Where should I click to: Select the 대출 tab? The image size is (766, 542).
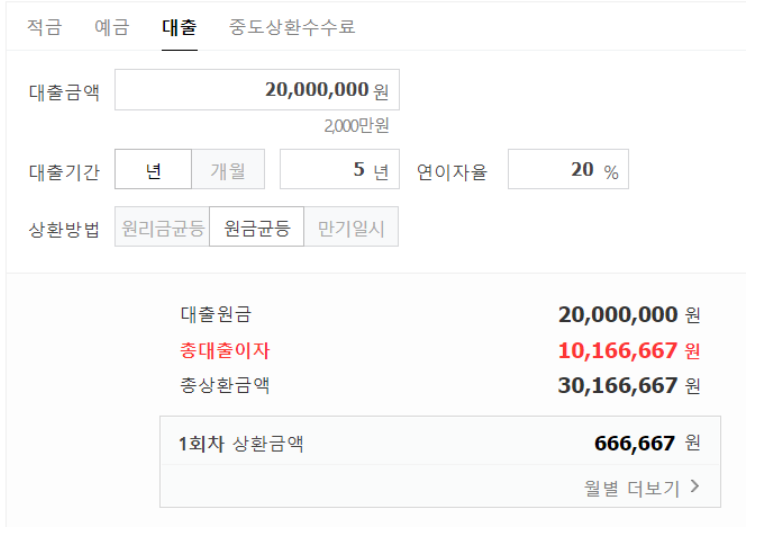[x=179, y=27]
